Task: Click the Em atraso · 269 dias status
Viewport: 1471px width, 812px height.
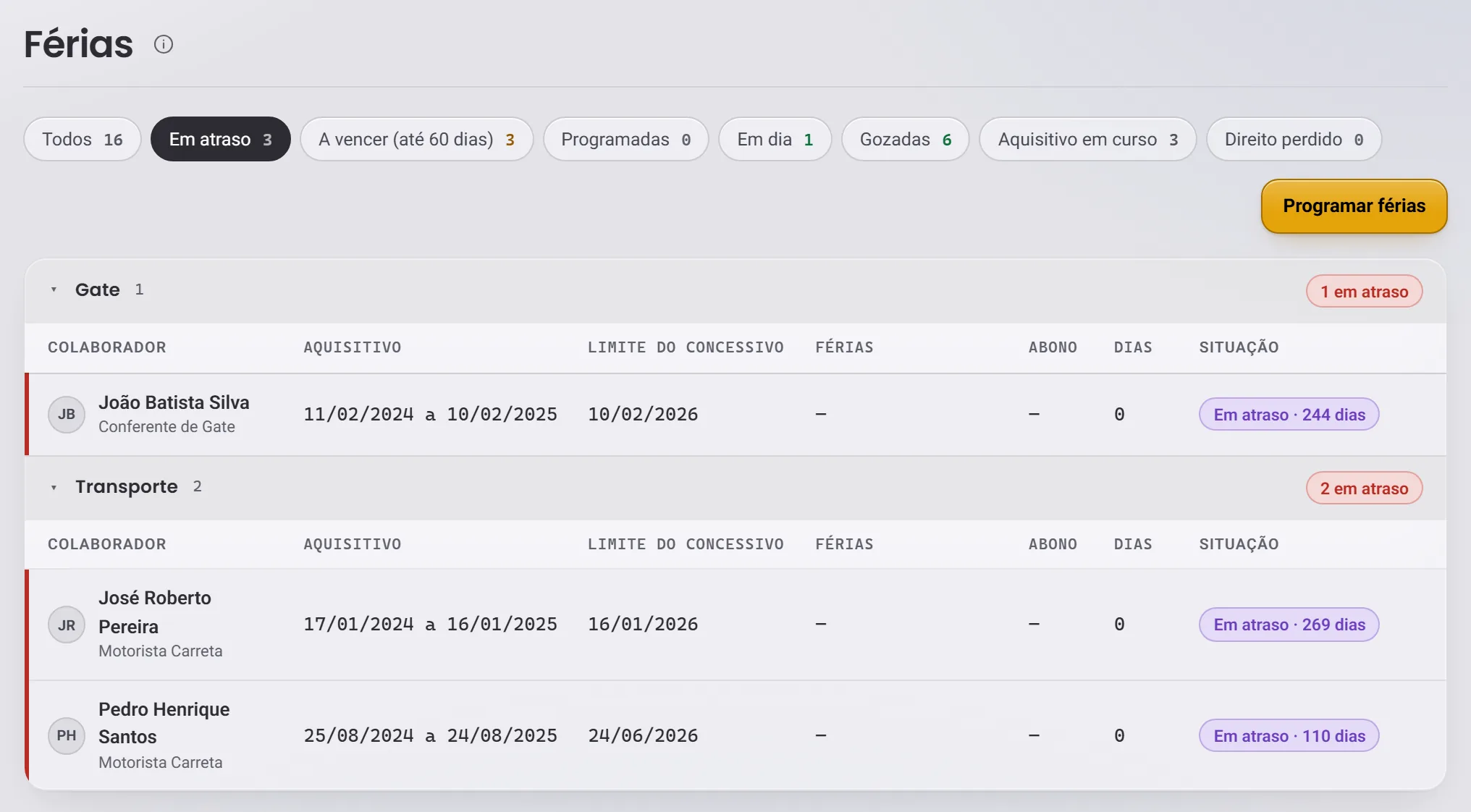Action: click(x=1289, y=625)
